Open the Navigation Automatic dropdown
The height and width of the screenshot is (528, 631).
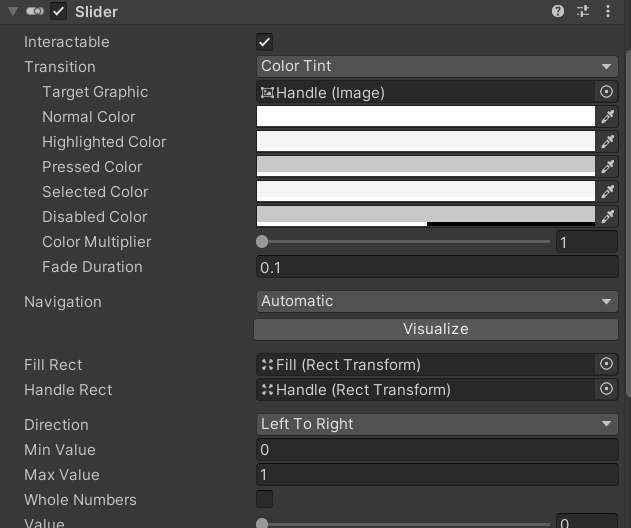pos(437,301)
